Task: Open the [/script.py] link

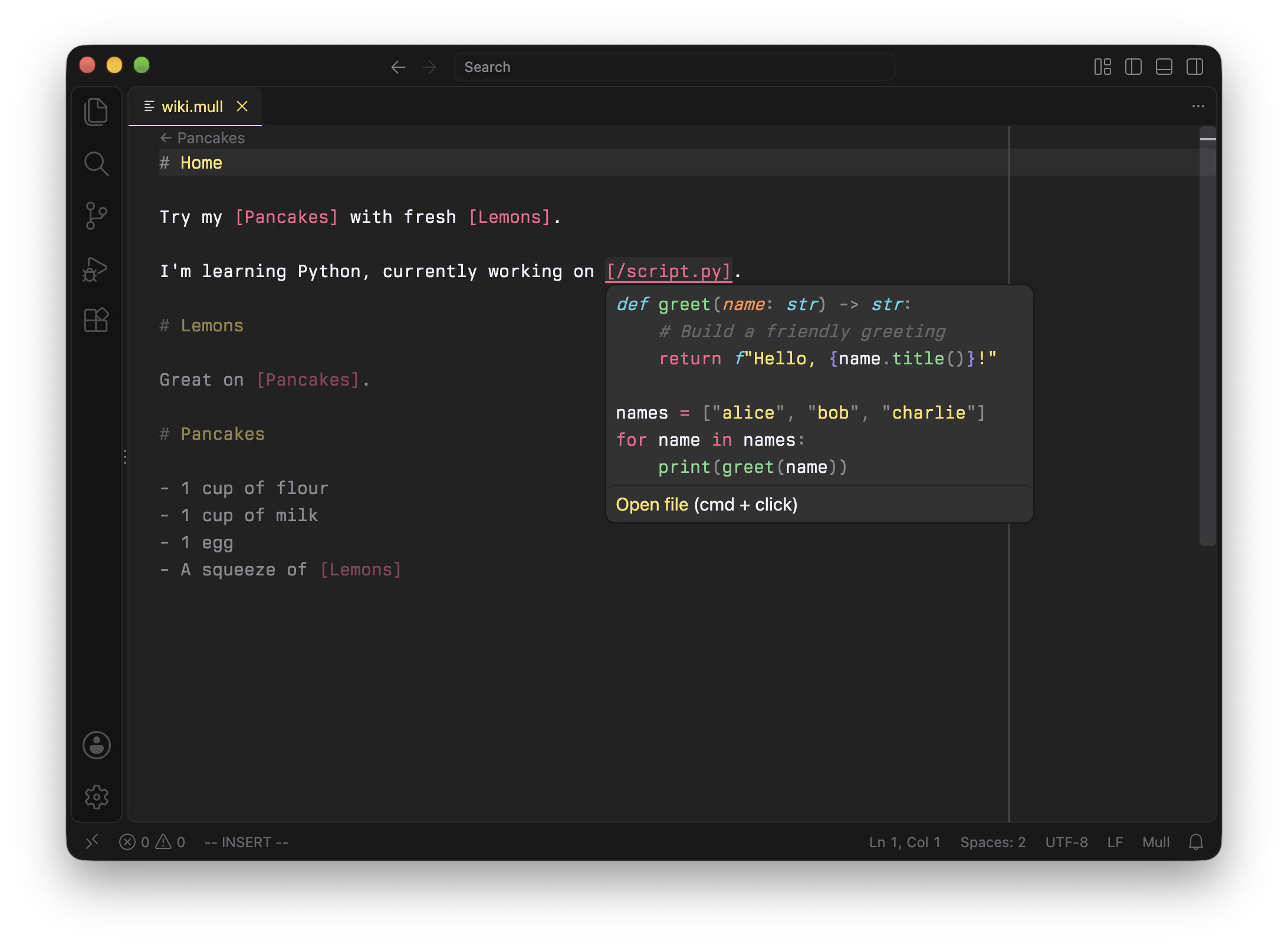Action: 669,271
